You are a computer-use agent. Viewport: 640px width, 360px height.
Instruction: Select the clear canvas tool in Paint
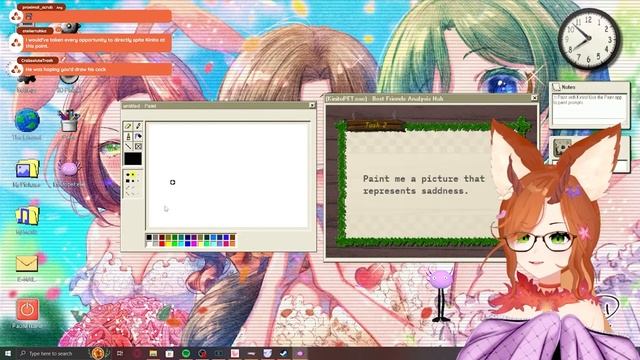pos(138,147)
